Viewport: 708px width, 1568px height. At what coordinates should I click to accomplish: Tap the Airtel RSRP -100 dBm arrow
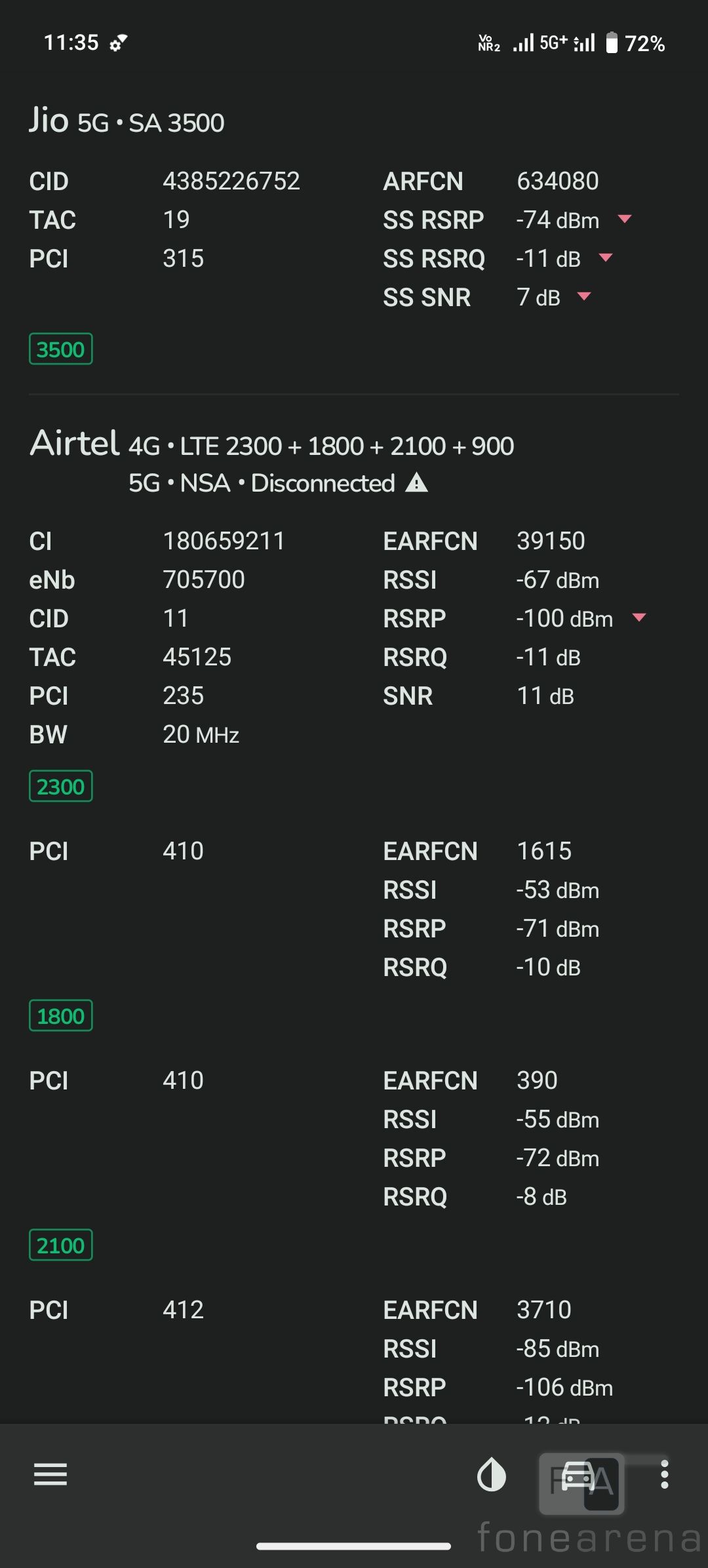pyautogui.click(x=639, y=617)
